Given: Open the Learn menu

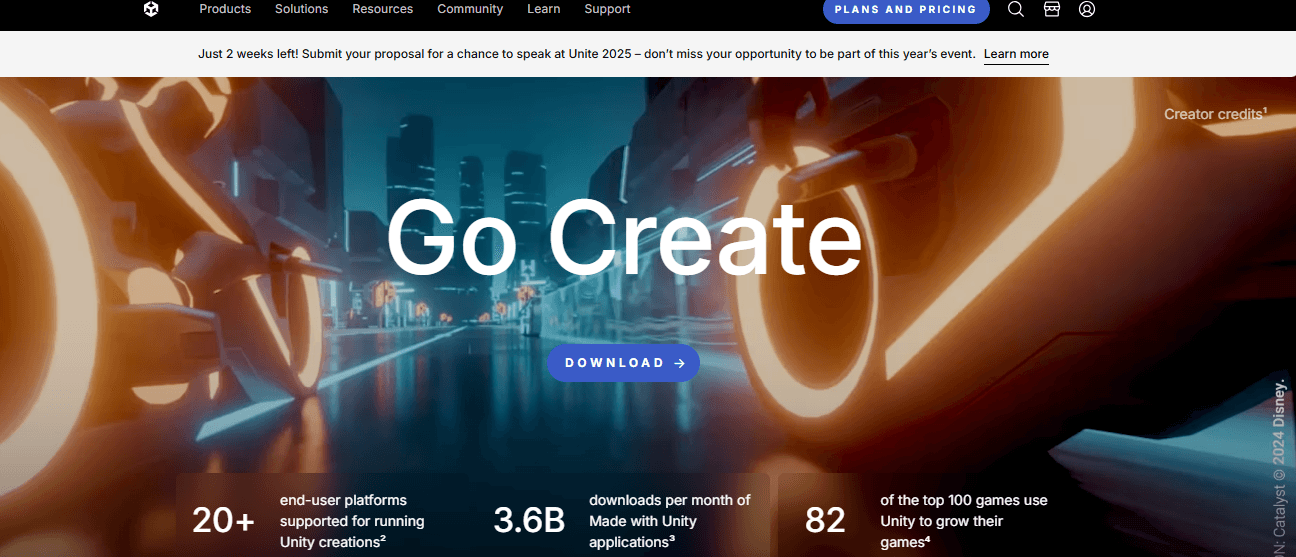Looking at the screenshot, I should coord(544,9).
